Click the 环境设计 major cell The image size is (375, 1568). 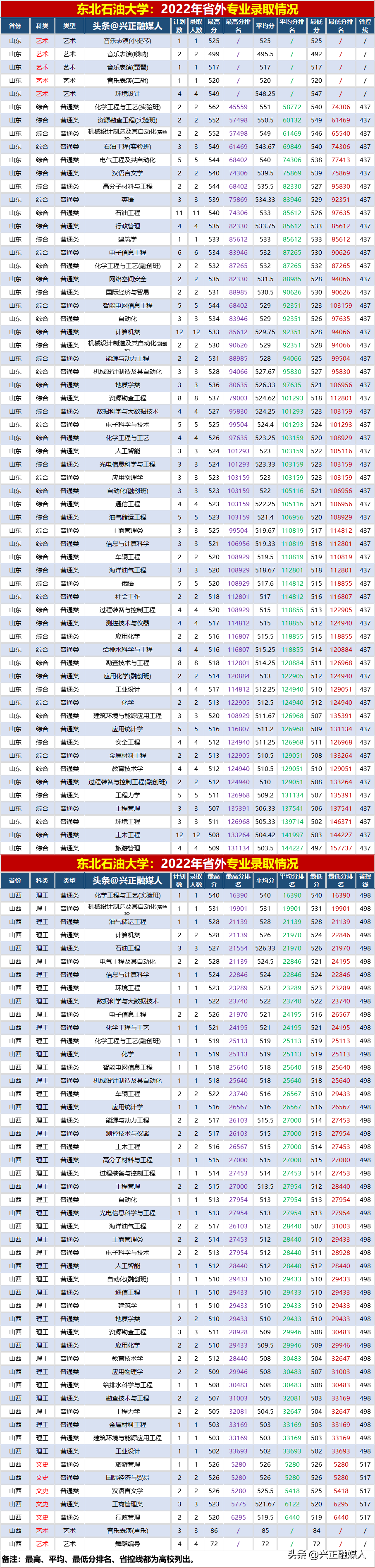tap(127, 94)
